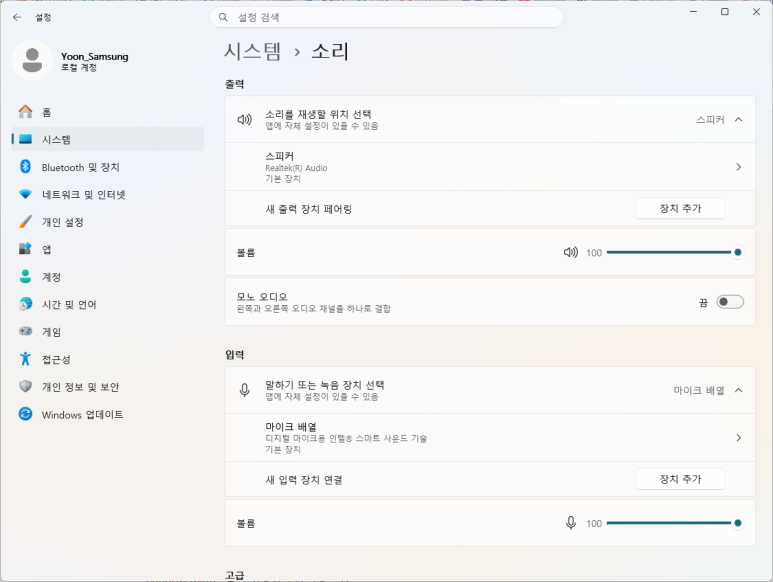773x582 pixels.
Task: Click the Bluetooth icon in the sidebar
Action: pyautogui.click(x=26, y=167)
